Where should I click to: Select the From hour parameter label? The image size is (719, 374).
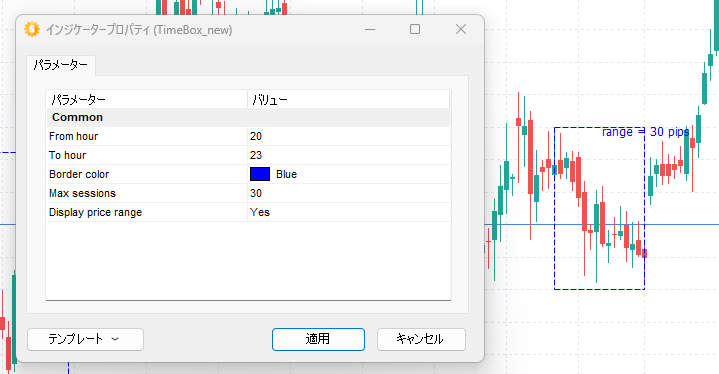[x=73, y=136]
